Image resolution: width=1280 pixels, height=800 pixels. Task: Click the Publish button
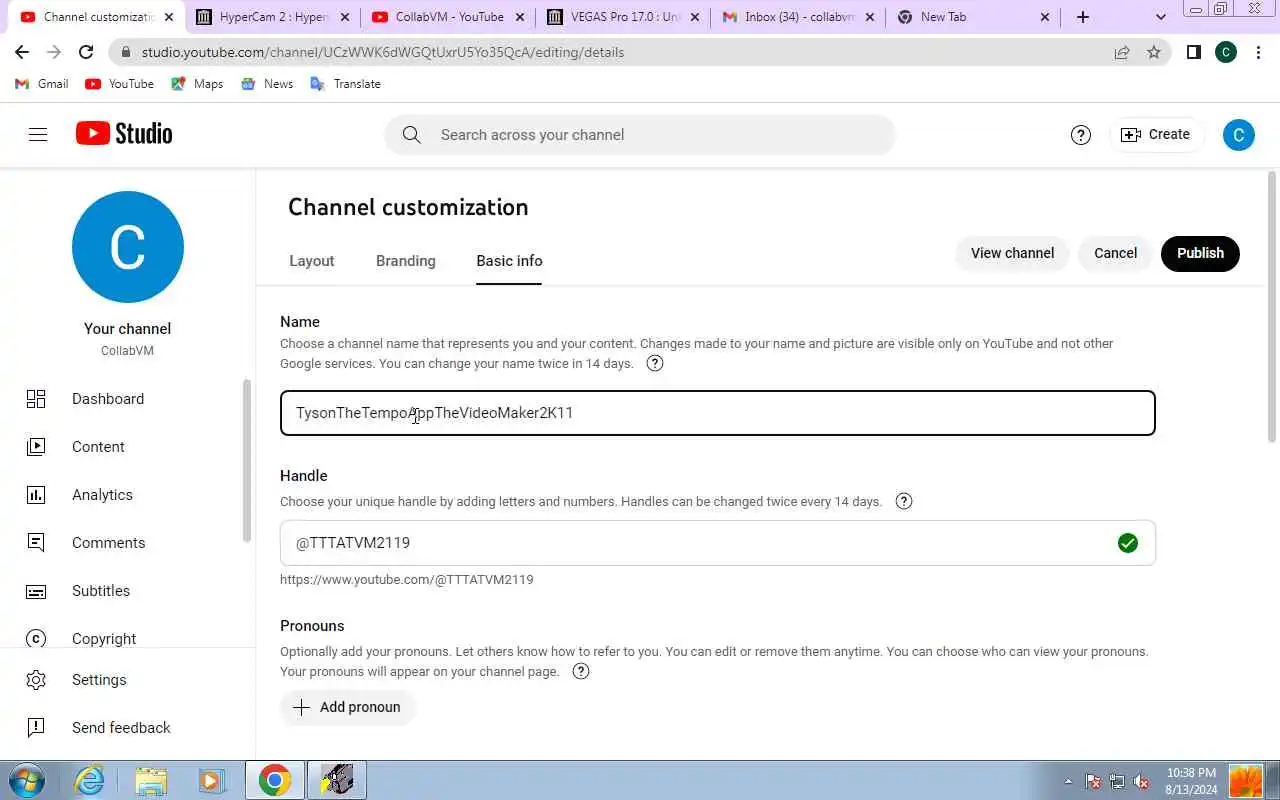point(1200,253)
